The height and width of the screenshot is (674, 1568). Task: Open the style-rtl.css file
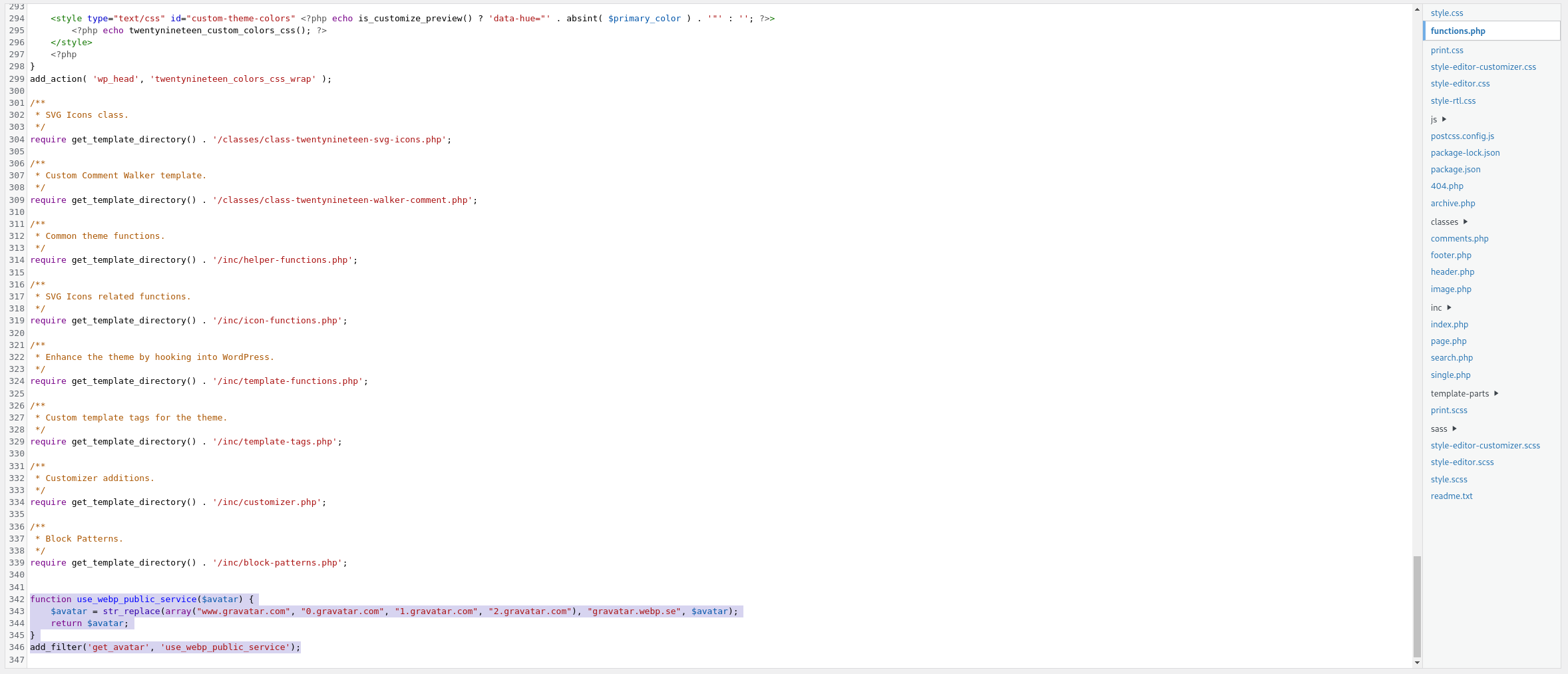coord(1454,100)
